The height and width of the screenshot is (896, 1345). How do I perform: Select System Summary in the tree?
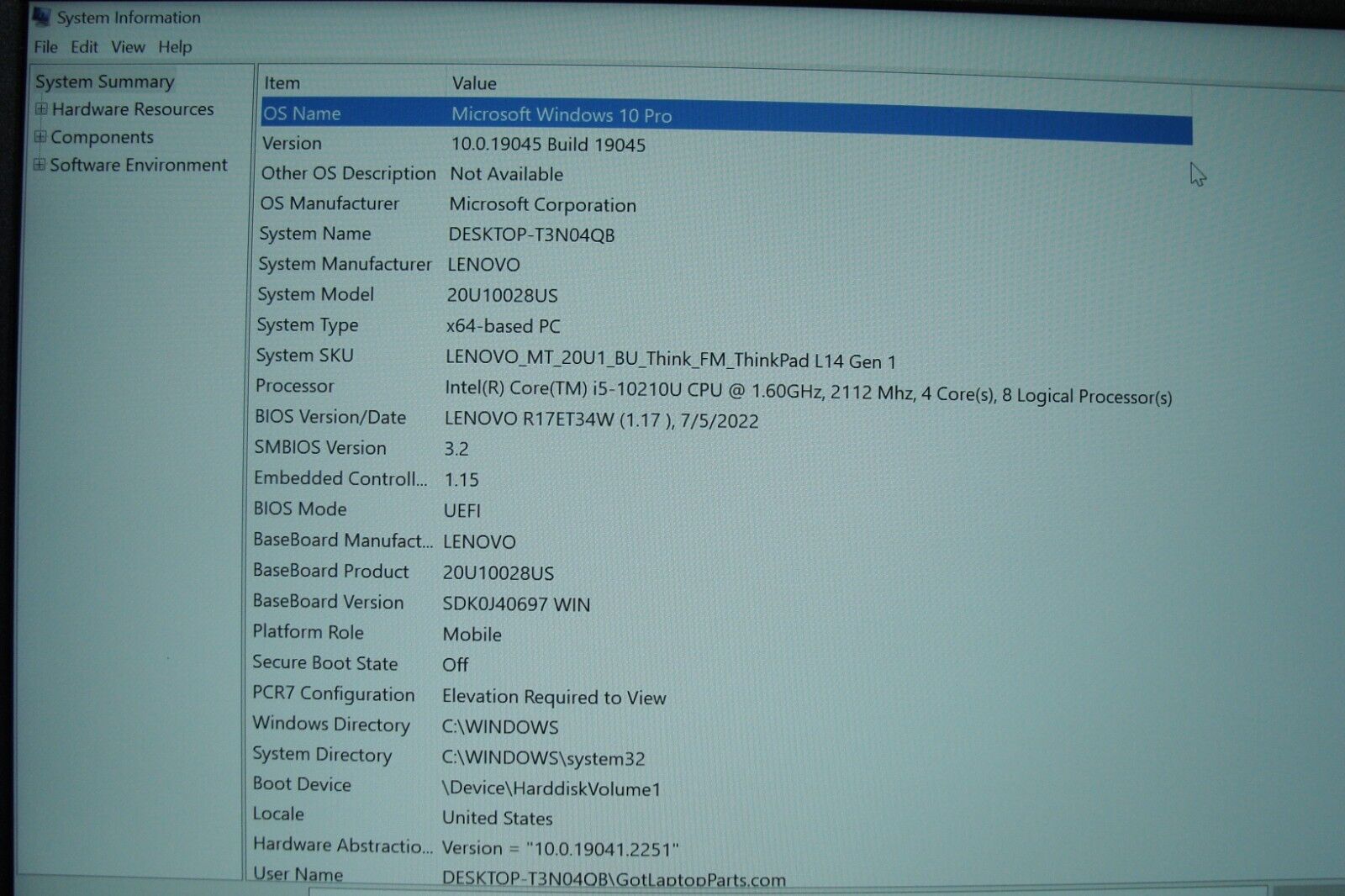click(x=105, y=82)
